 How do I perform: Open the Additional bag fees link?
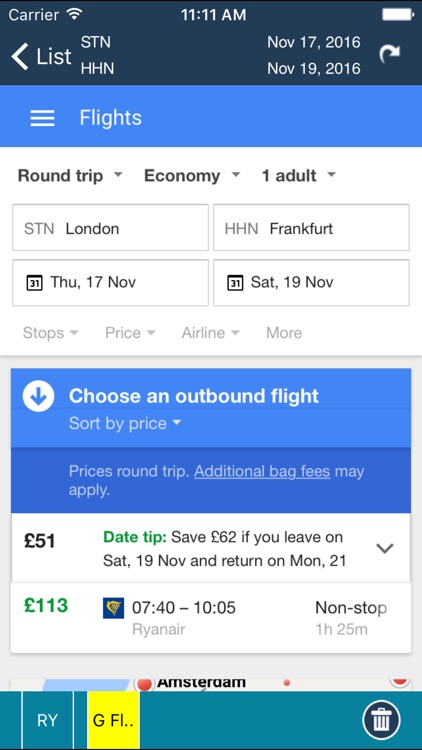262,472
